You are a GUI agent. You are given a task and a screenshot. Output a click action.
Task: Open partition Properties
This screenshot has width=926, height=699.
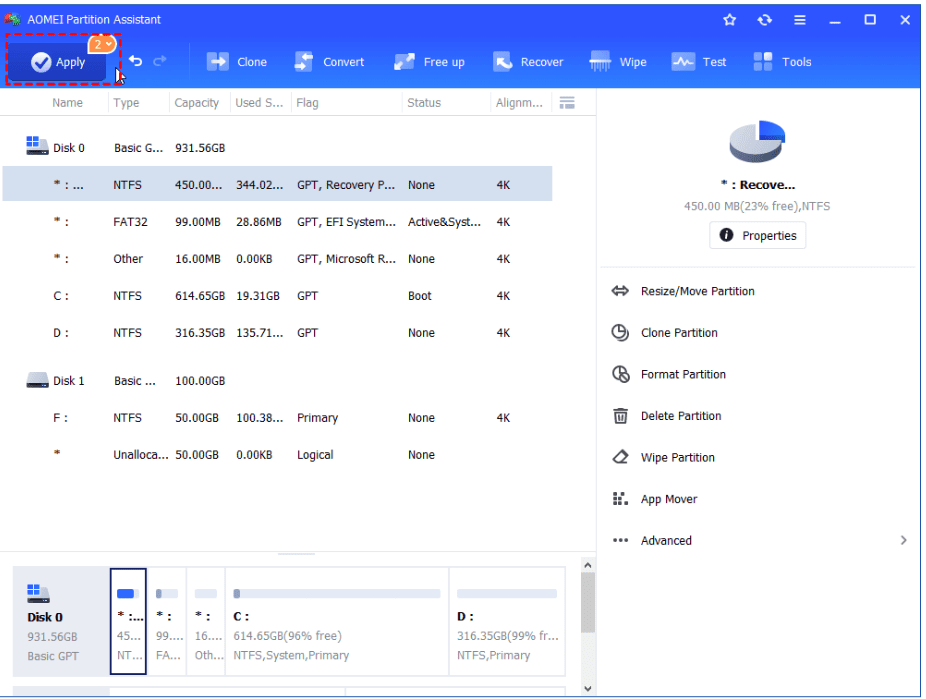point(758,236)
